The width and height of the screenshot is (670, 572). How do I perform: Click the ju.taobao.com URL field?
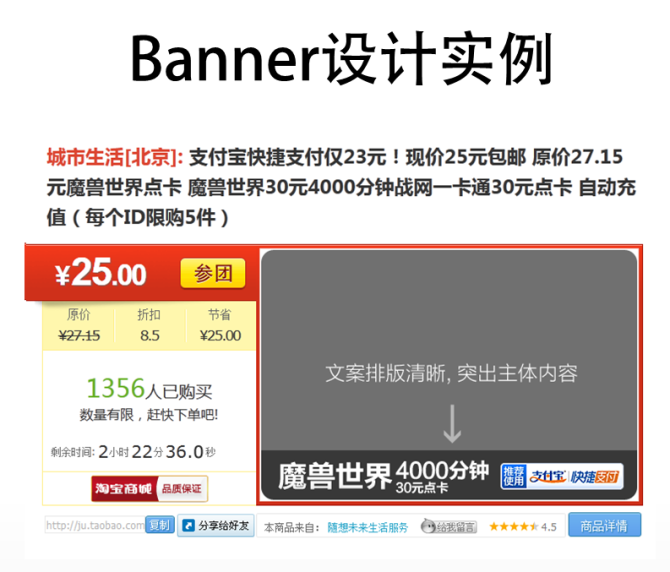(x=94, y=525)
